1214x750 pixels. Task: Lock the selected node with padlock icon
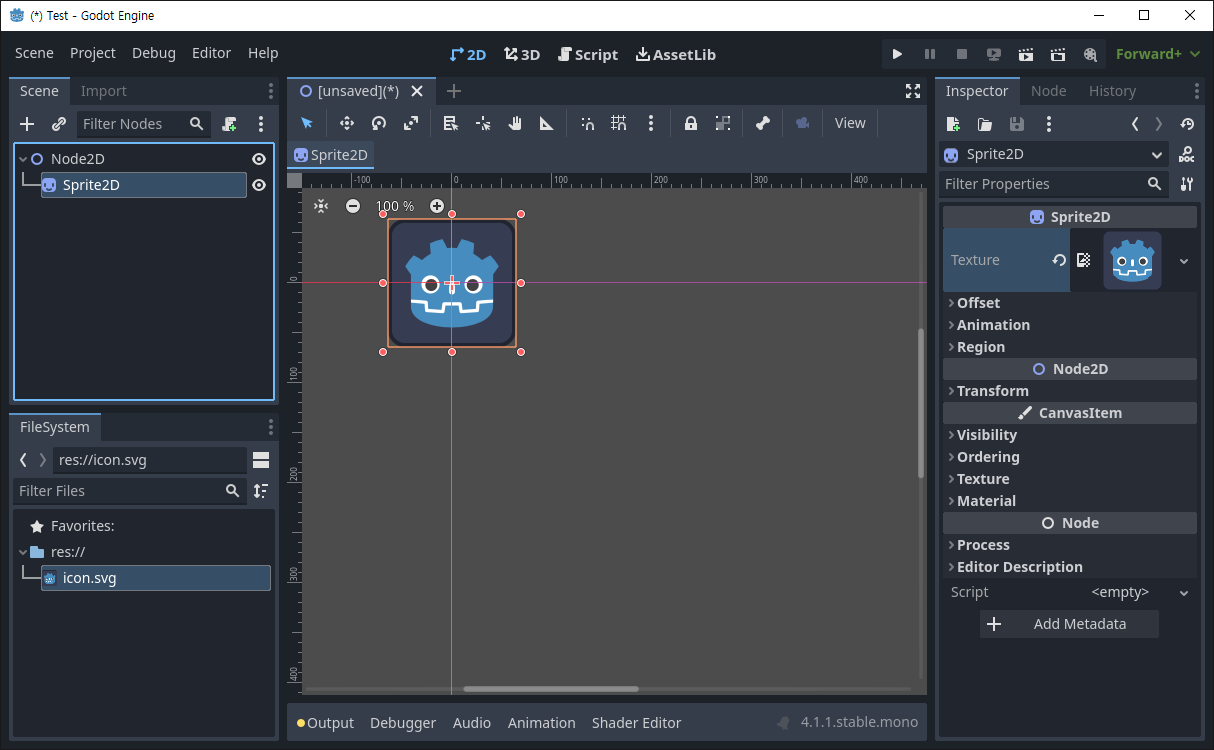691,123
